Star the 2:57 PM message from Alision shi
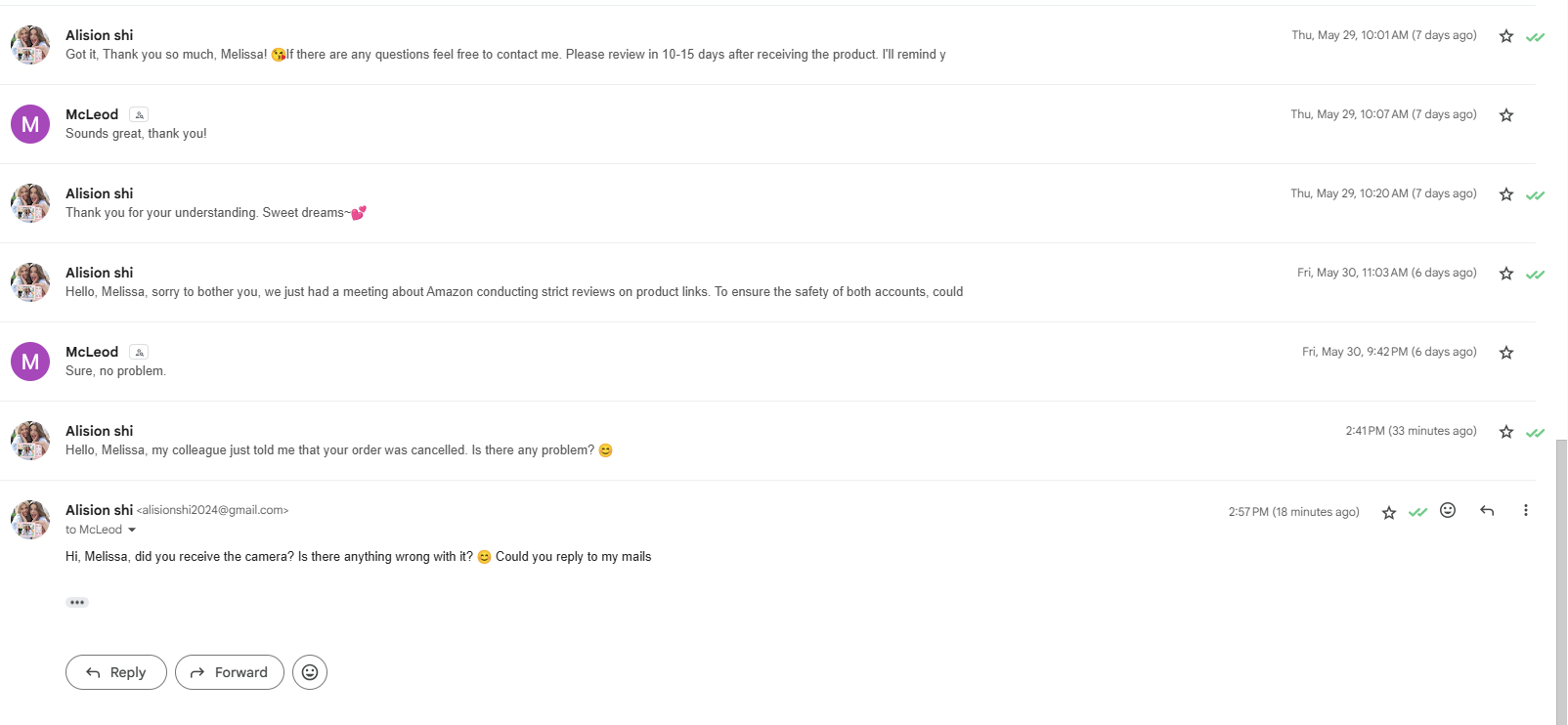The width and height of the screenshot is (1568, 725). pos(1388,512)
